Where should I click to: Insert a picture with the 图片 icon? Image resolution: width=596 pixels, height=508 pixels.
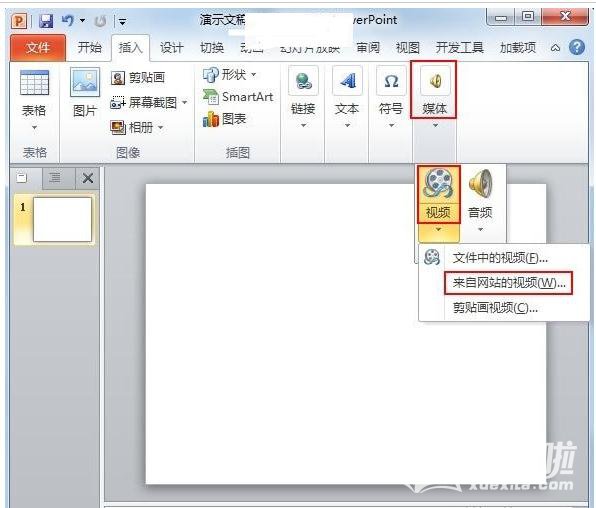(85, 82)
